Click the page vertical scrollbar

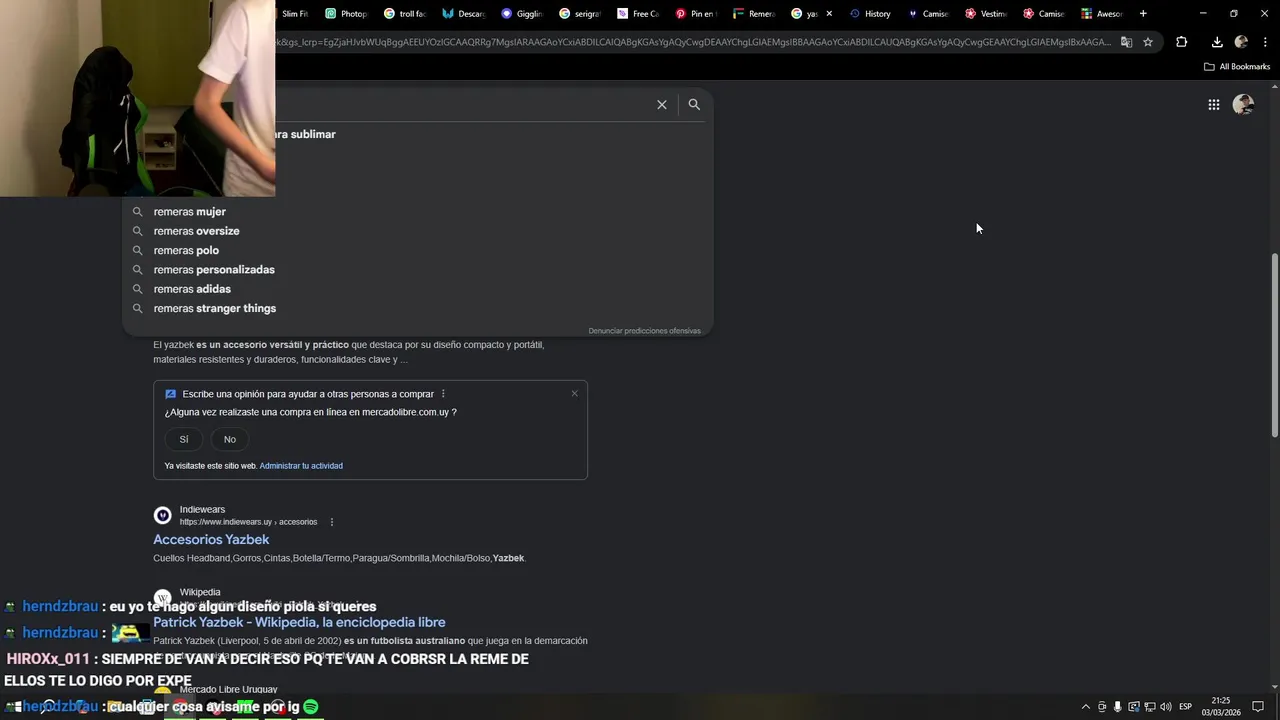(x=1274, y=345)
